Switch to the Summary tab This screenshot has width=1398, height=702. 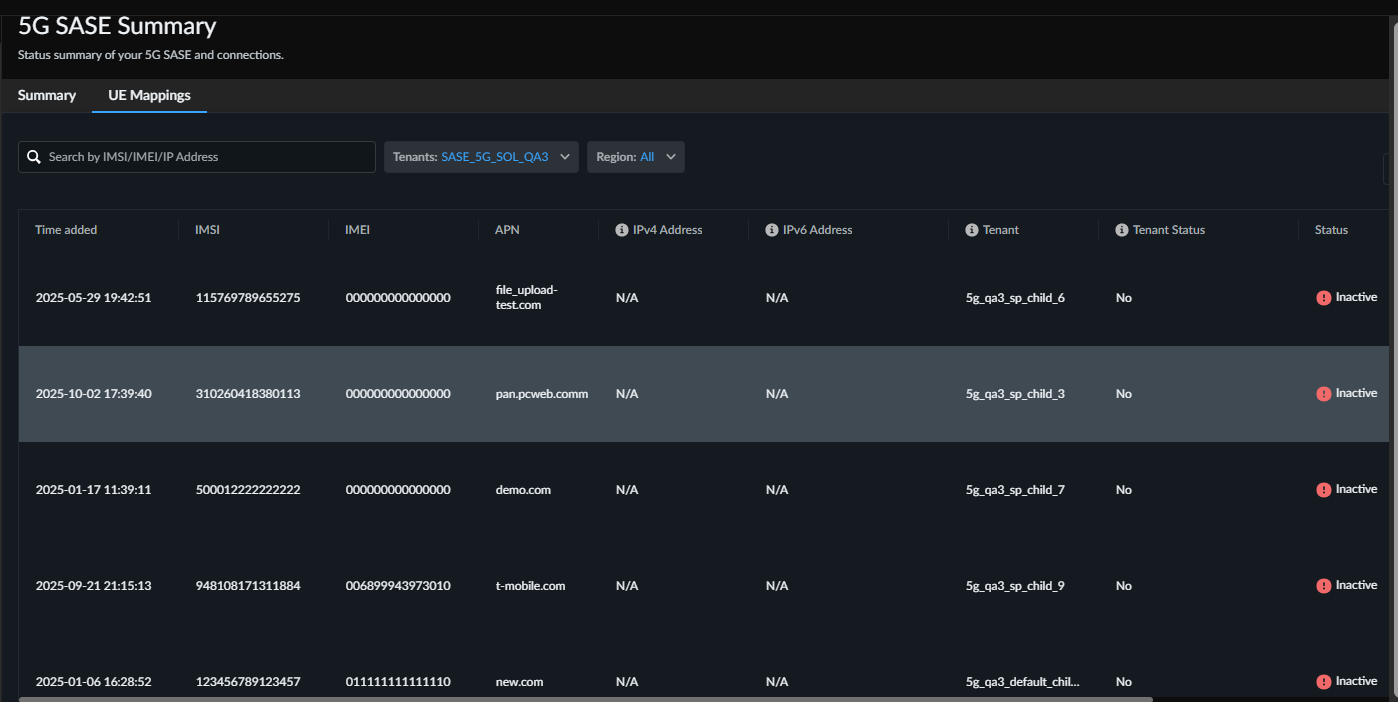click(47, 96)
